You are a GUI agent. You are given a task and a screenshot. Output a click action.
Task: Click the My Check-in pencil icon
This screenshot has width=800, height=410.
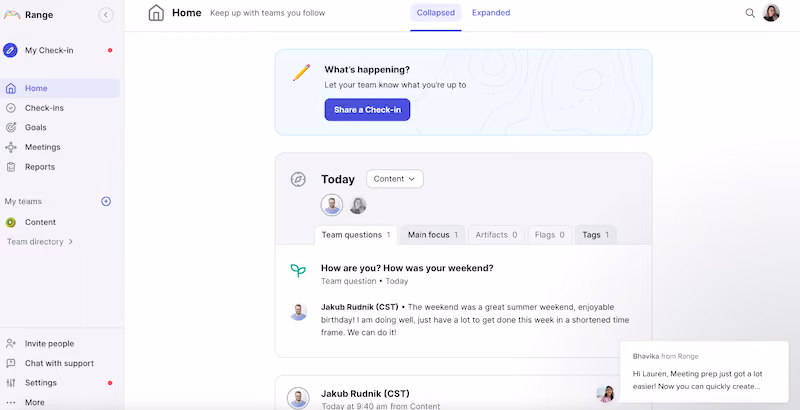coord(10,50)
